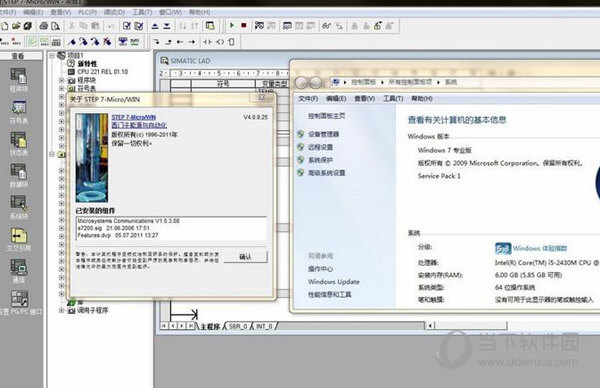This screenshot has width=600, height=388.
Task: Select 新特性 in the project tree
Action: [87, 64]
